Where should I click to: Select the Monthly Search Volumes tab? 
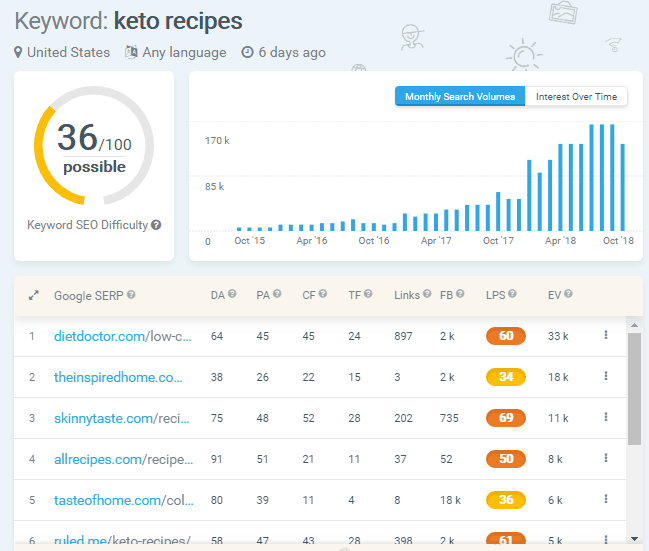tap(459, 97)
